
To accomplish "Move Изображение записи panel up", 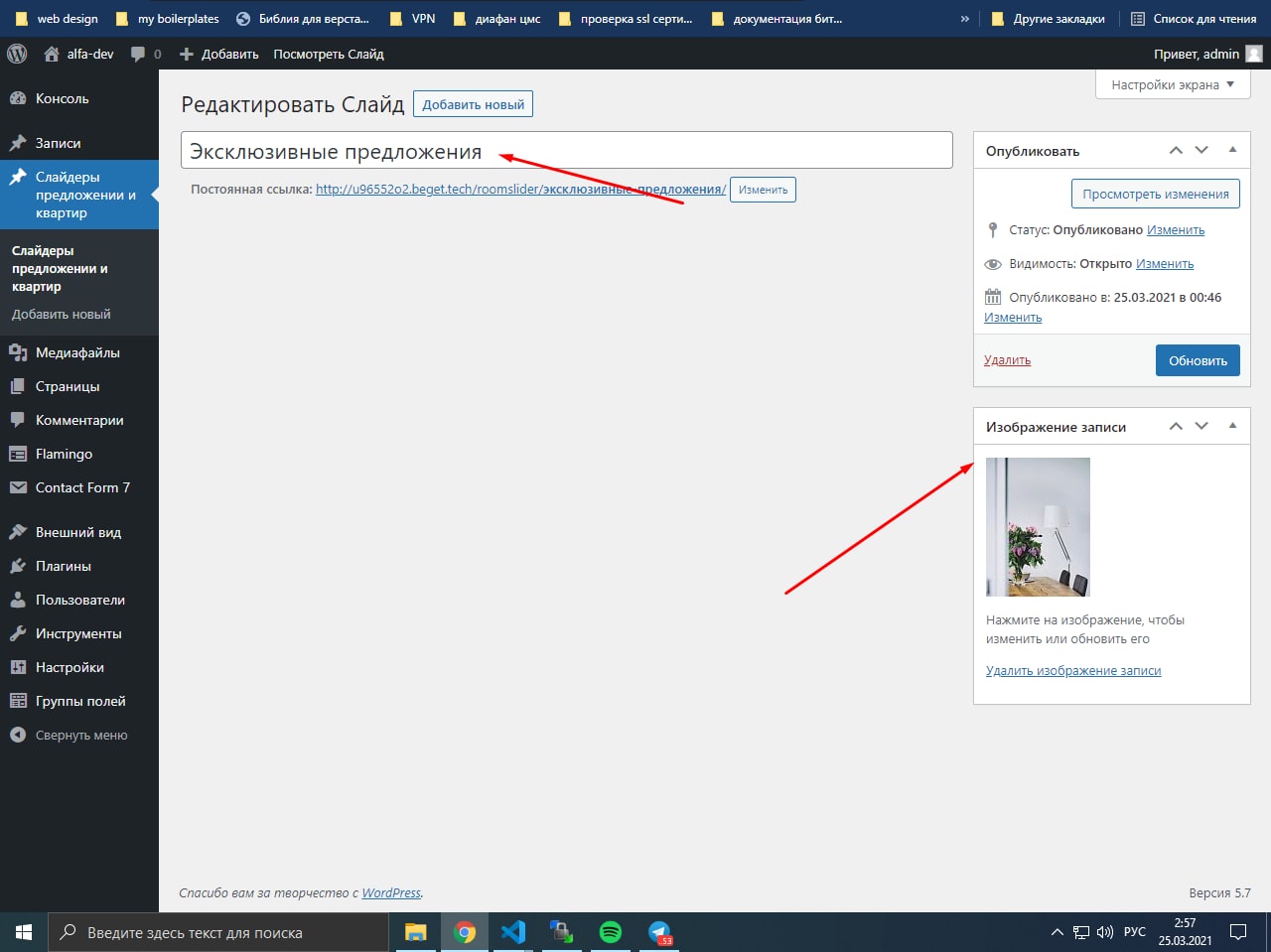I will [1176, 426].
